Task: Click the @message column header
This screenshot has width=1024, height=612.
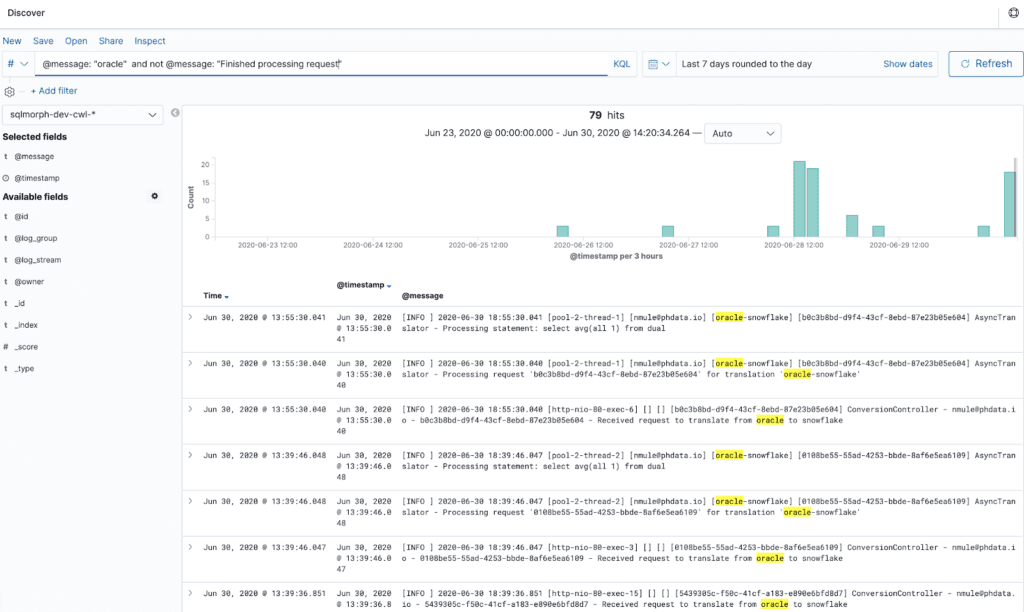Action: tap(422, 296)
